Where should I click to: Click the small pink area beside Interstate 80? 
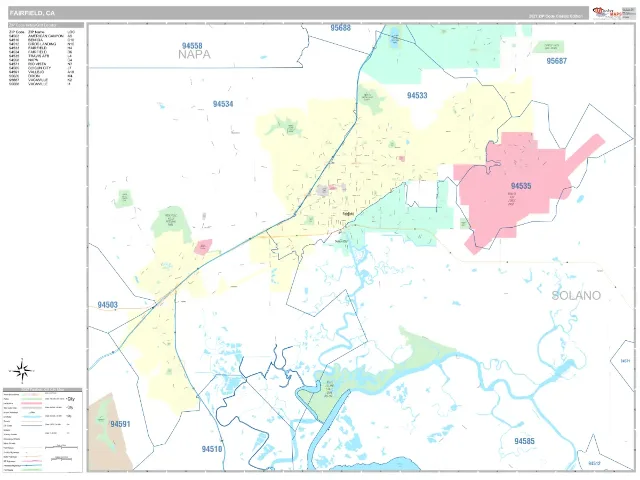[x=203, y=247]
